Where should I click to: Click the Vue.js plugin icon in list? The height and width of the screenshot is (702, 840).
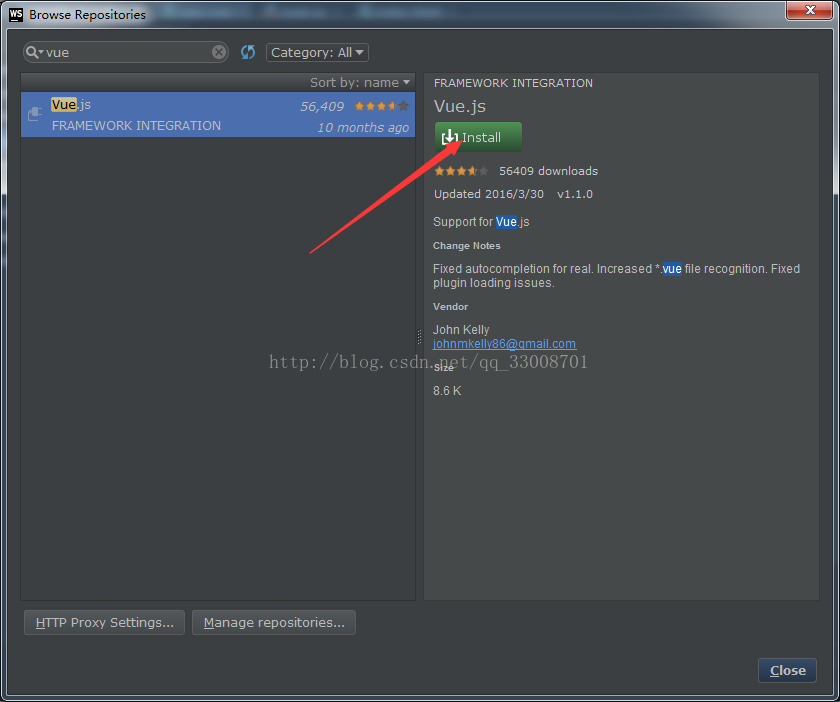click(35, 114)
